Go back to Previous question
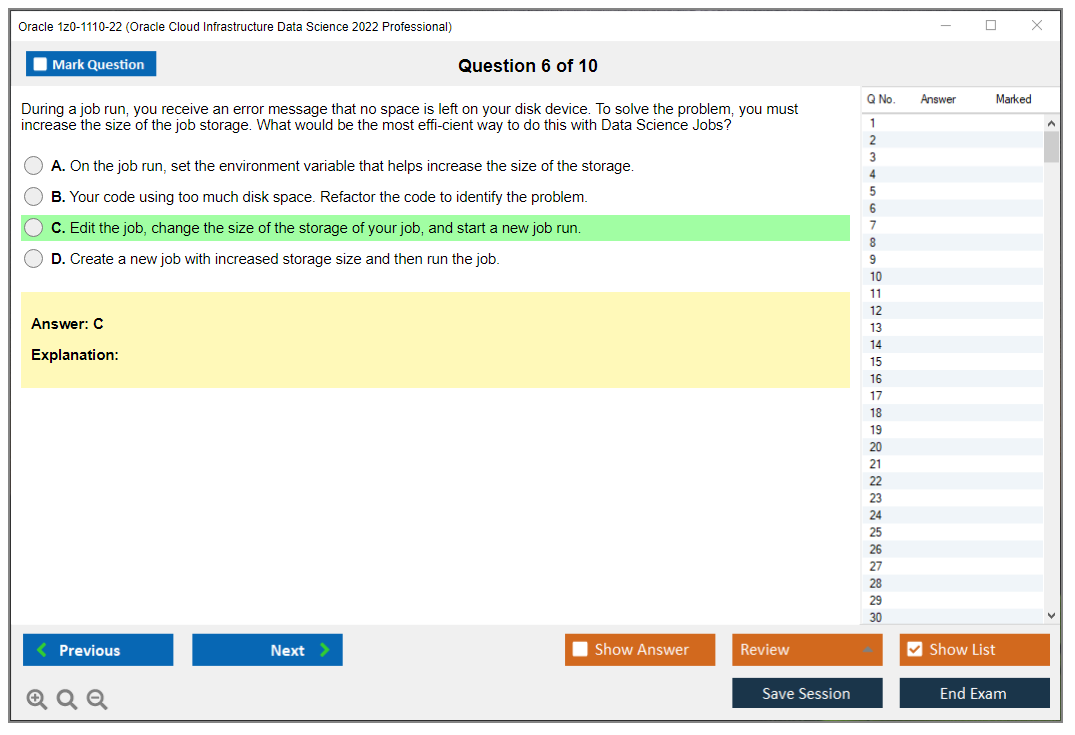The image size is (1075, 735). coord(98,650)
